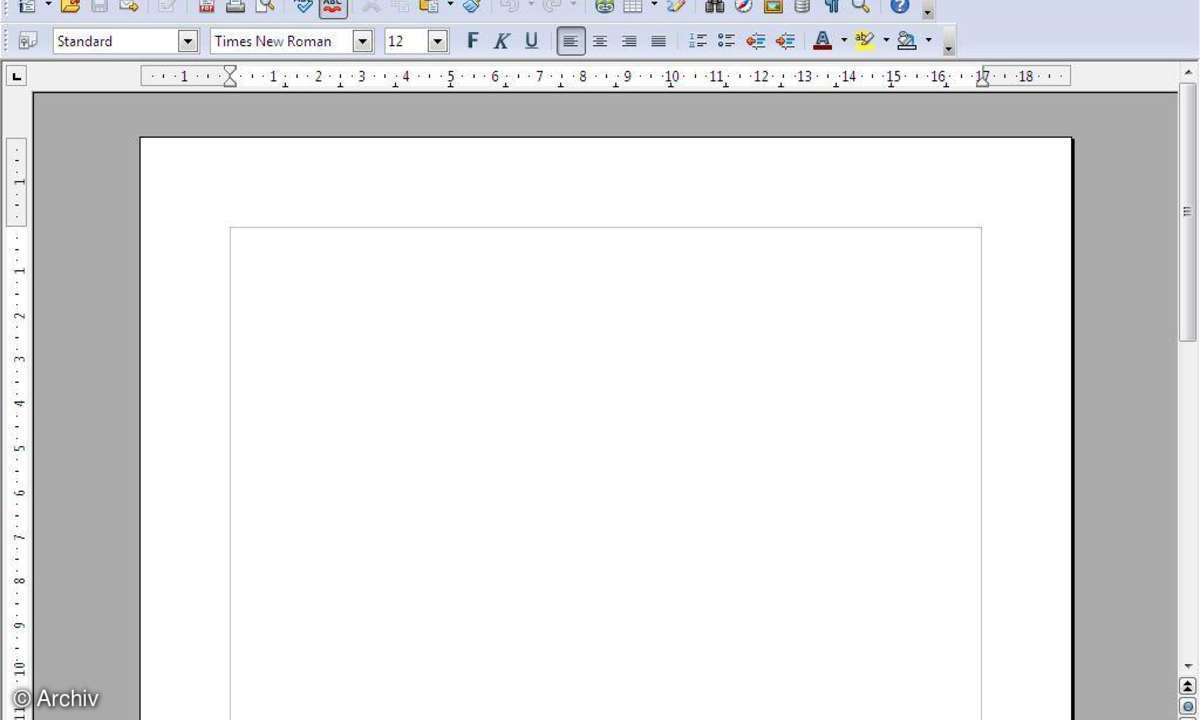Increase paragraph indent
Viewport: 1200px width, 720px height.
click(785, 41)
